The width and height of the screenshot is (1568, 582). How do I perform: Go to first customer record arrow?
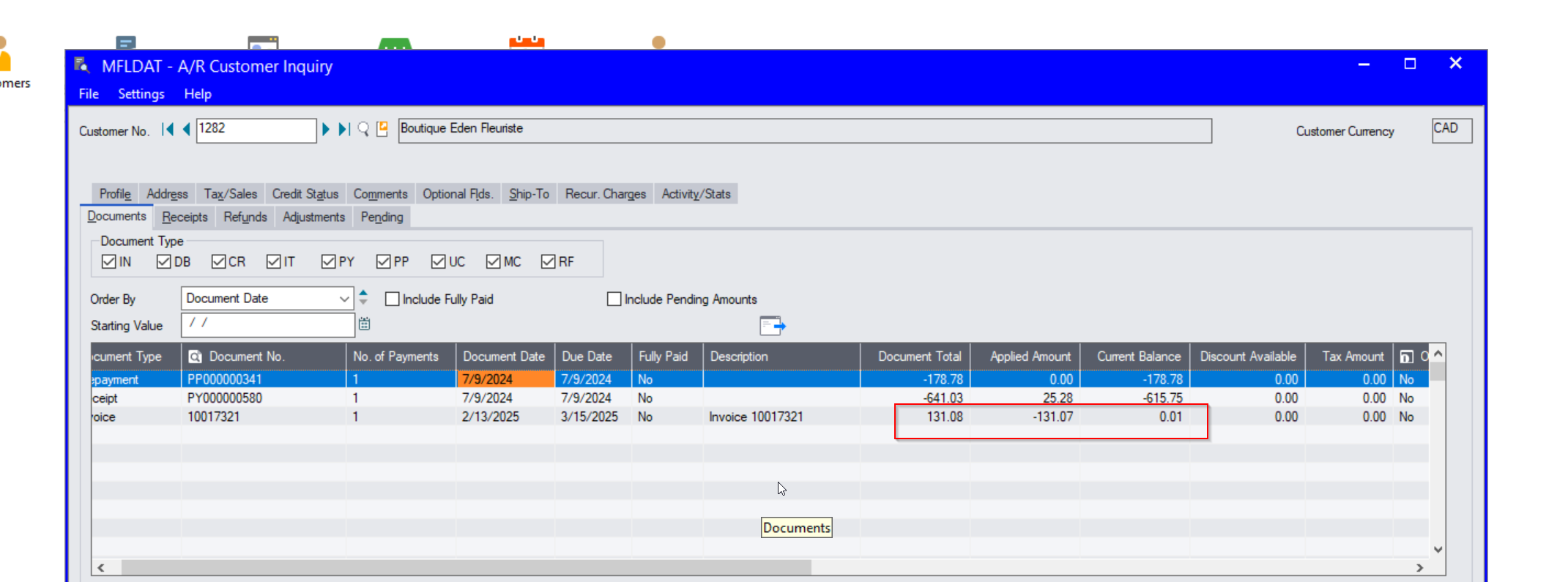[168, 130]
